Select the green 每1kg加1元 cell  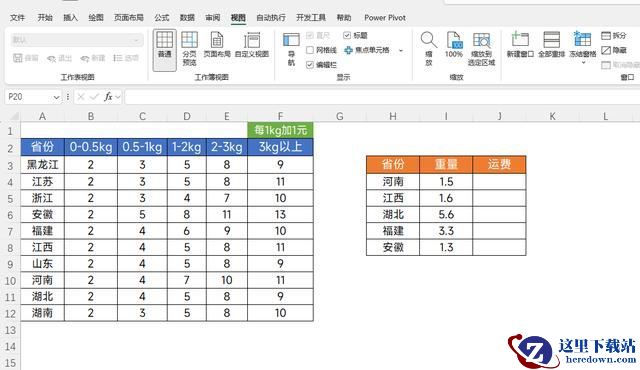point(280,130)
